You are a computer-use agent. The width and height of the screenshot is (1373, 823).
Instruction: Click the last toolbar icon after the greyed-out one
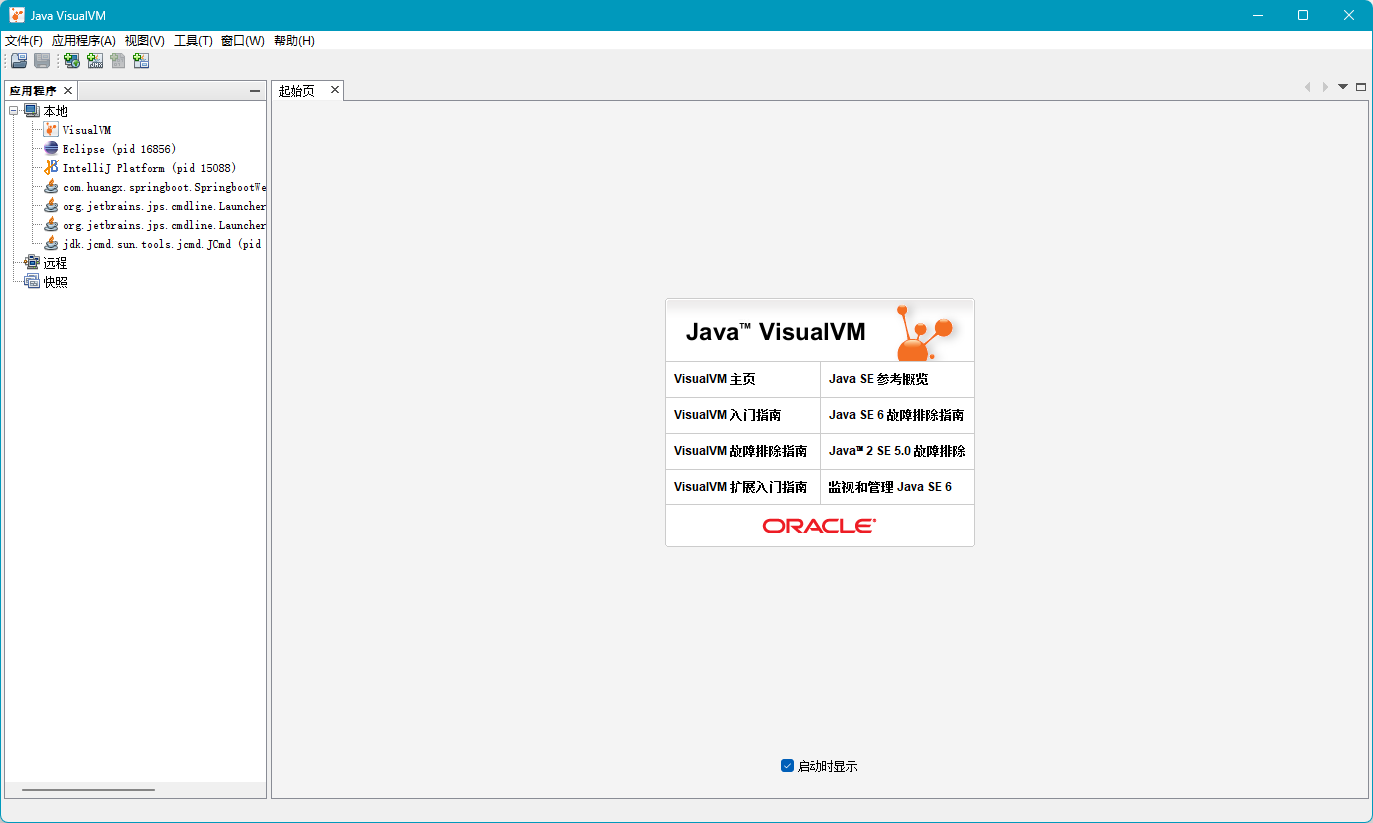click(141, 61)
